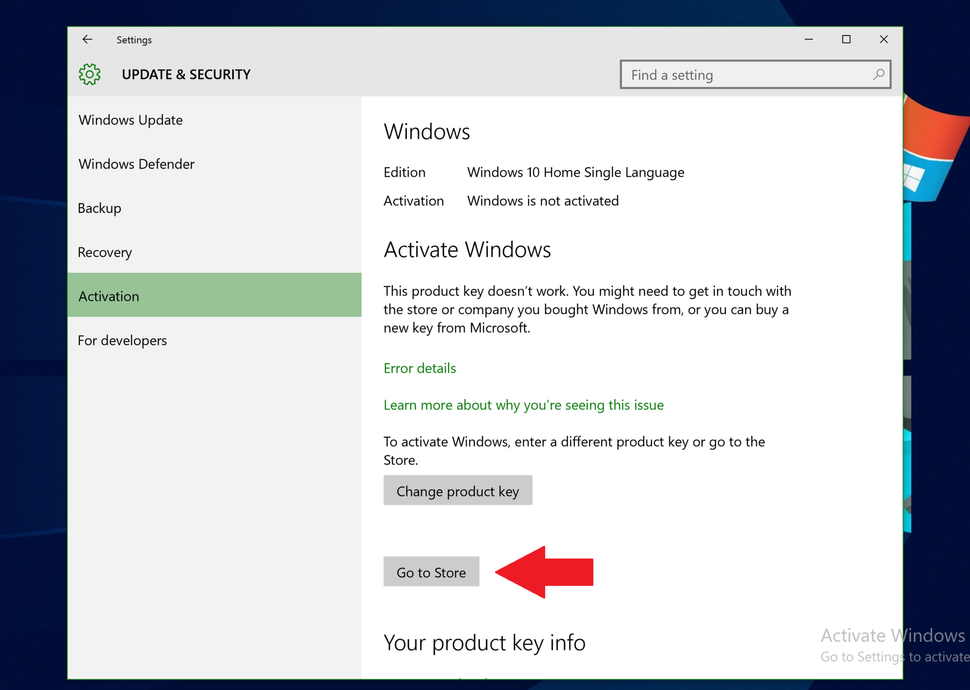
Task: Click the search magnifier icon
Action: [x=878, y=74]
